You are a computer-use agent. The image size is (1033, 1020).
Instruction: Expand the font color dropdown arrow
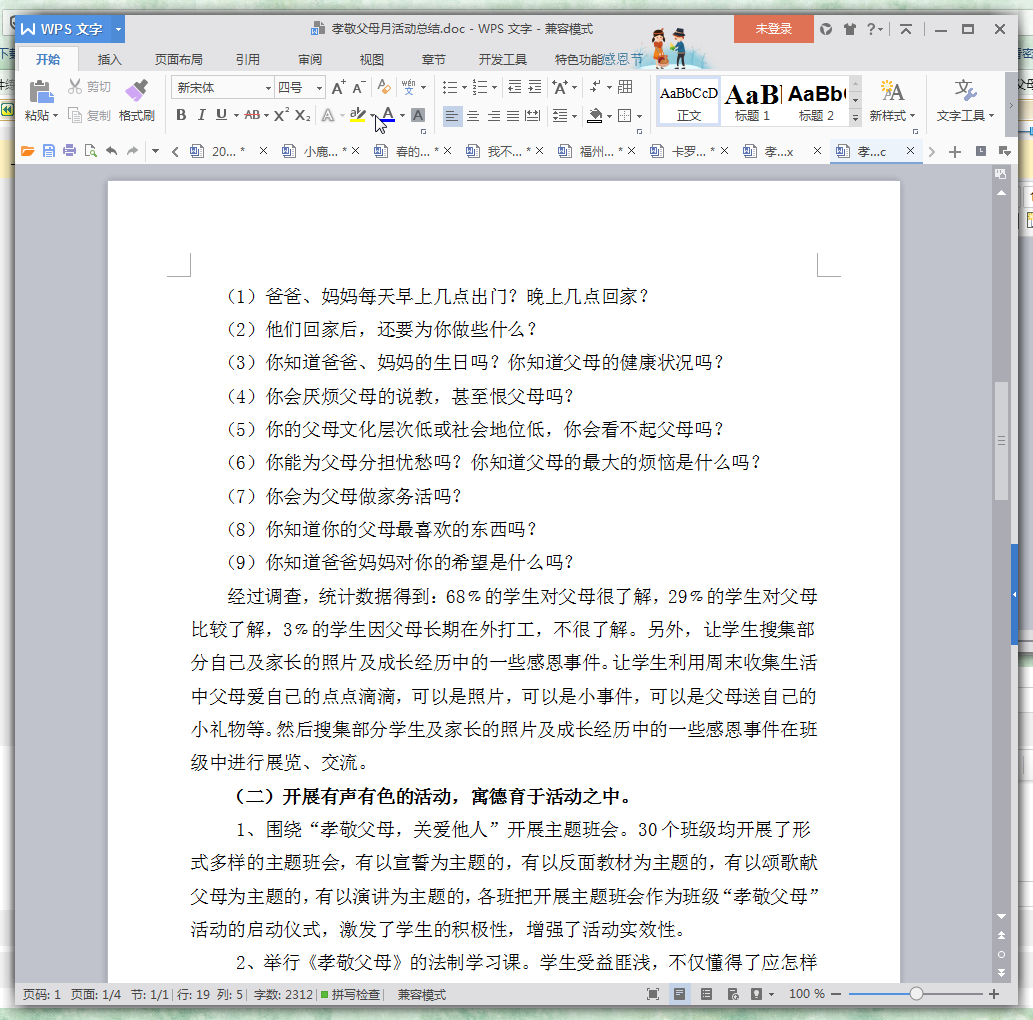coord(402,116)
